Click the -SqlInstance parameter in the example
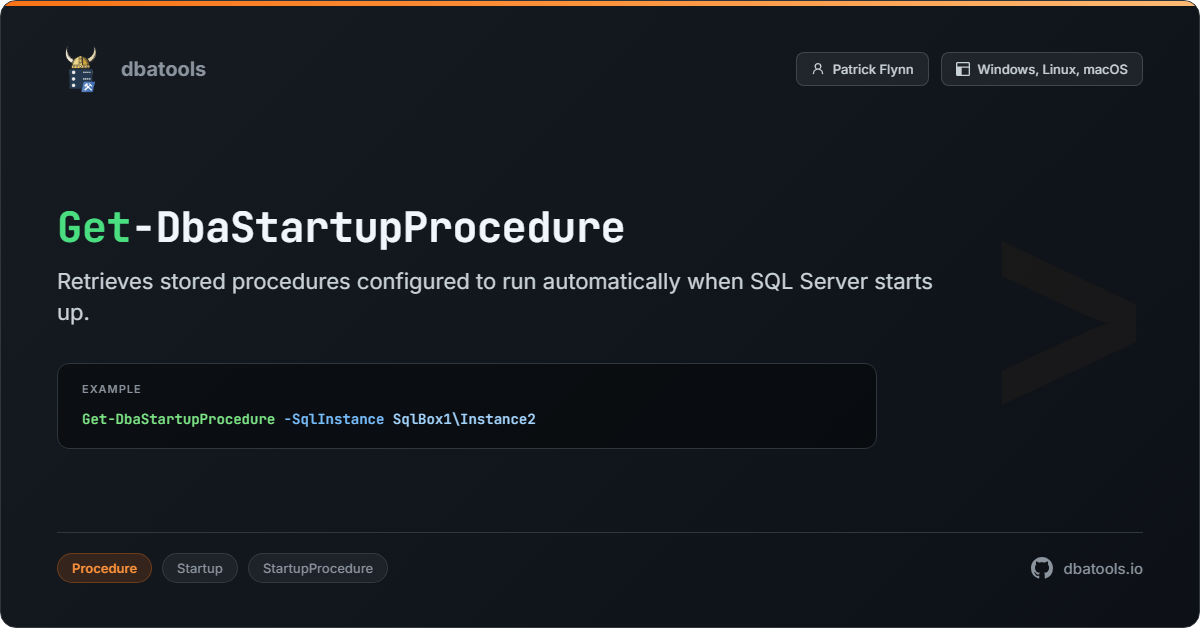Viewport: 1200px width, 628px height. (x=334, y=419)
